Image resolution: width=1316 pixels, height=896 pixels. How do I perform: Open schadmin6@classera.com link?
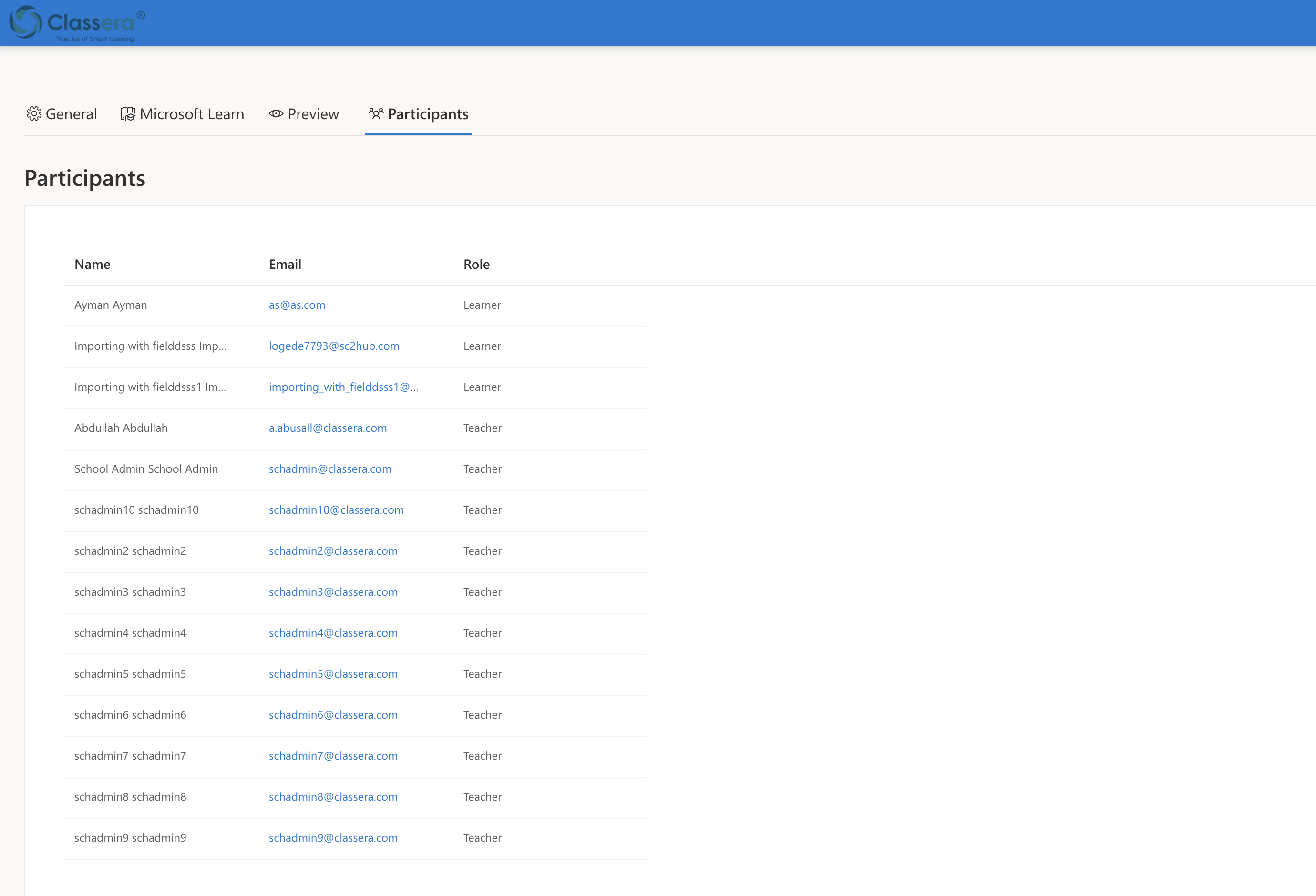333,715
